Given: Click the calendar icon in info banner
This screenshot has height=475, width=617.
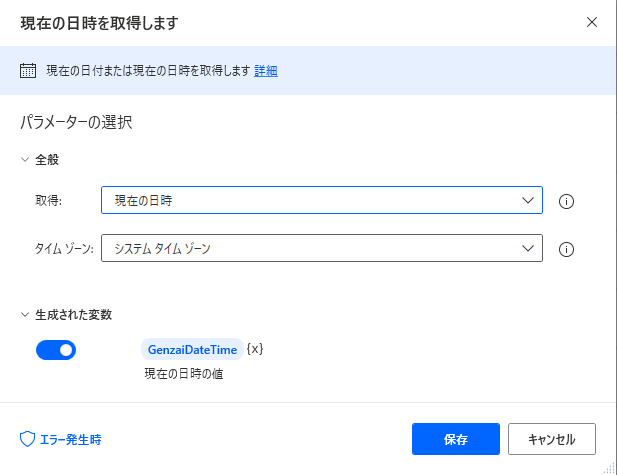Looking at the screenshot, I should coord(28,71).
